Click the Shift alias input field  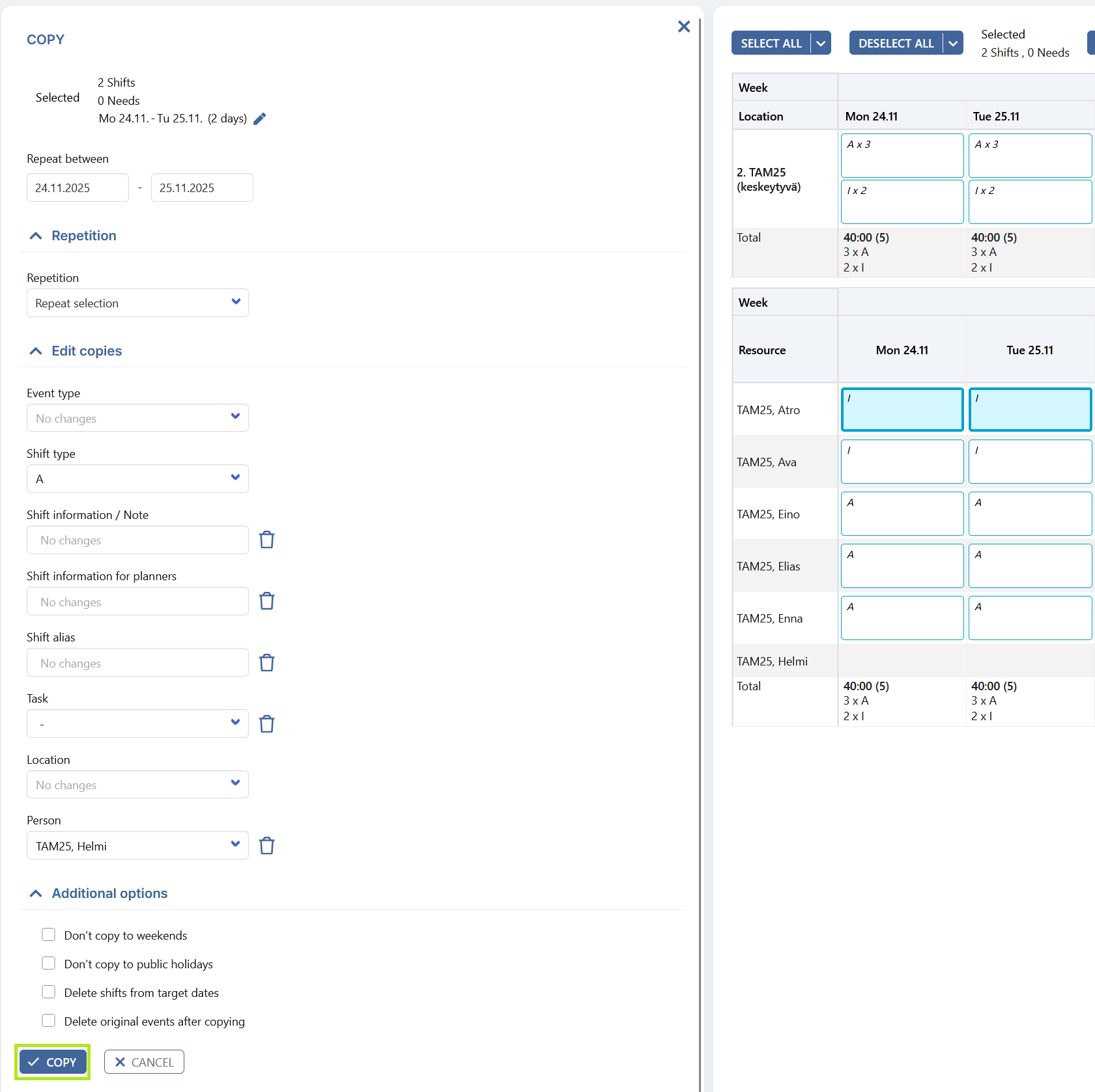pos(137,662)
